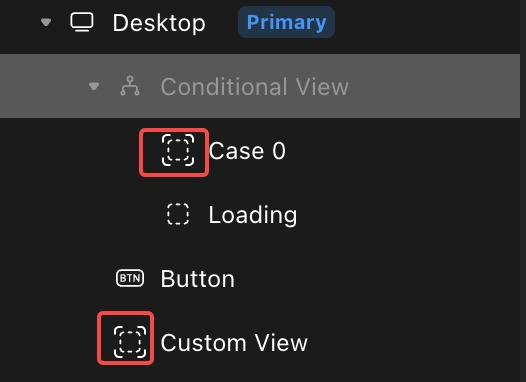This screenshot has width=526, height=382.
Task: Click the Conditional View branching icon
Action: 130,86
